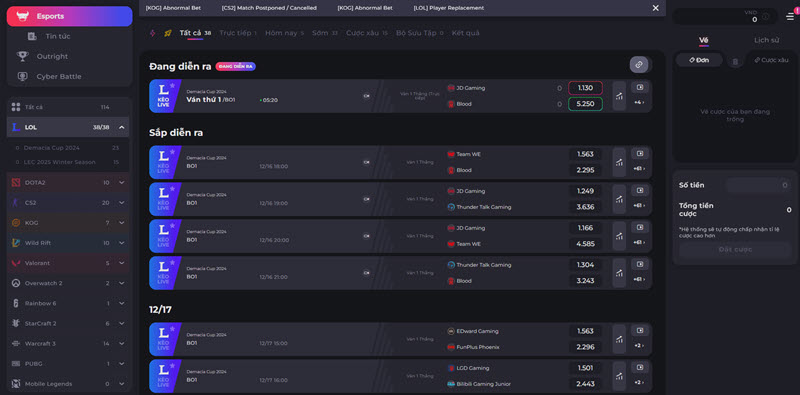Pick FunPlus Phoenix odds 2.296
Screen dimensions: 800x395
(x=585, y=347)
